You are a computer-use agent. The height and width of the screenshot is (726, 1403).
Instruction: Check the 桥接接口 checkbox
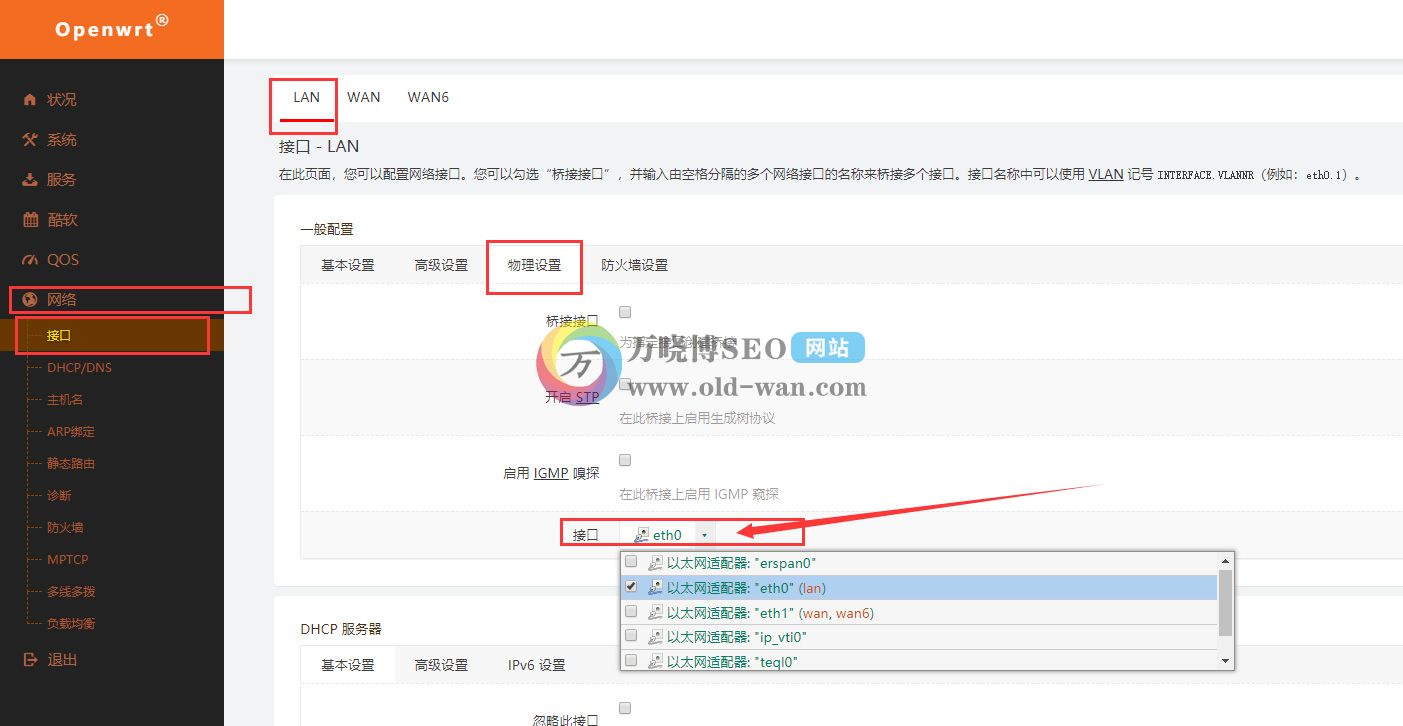[x=625, y=312]
